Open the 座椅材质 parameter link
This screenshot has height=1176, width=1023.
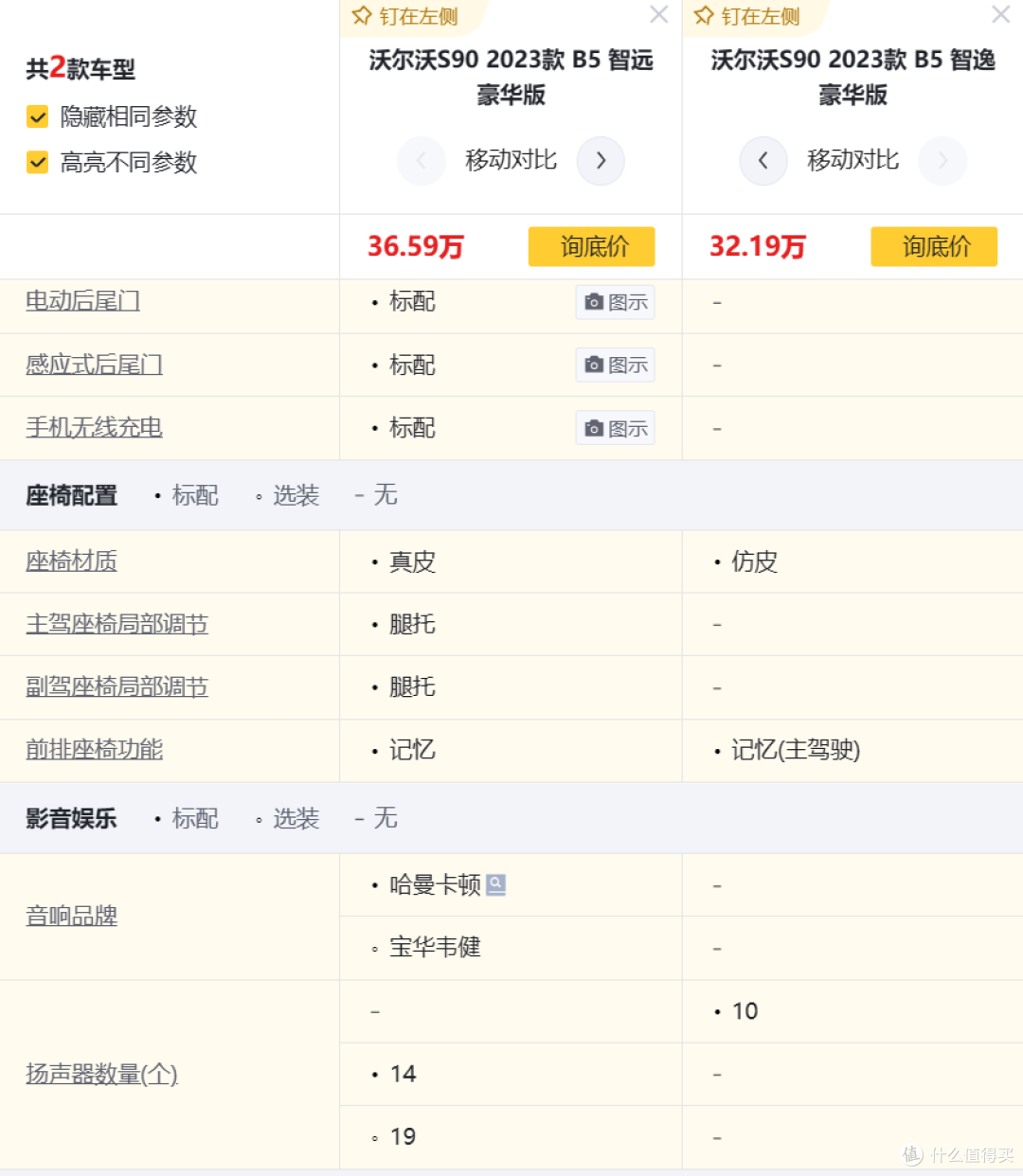pos(71,561)
